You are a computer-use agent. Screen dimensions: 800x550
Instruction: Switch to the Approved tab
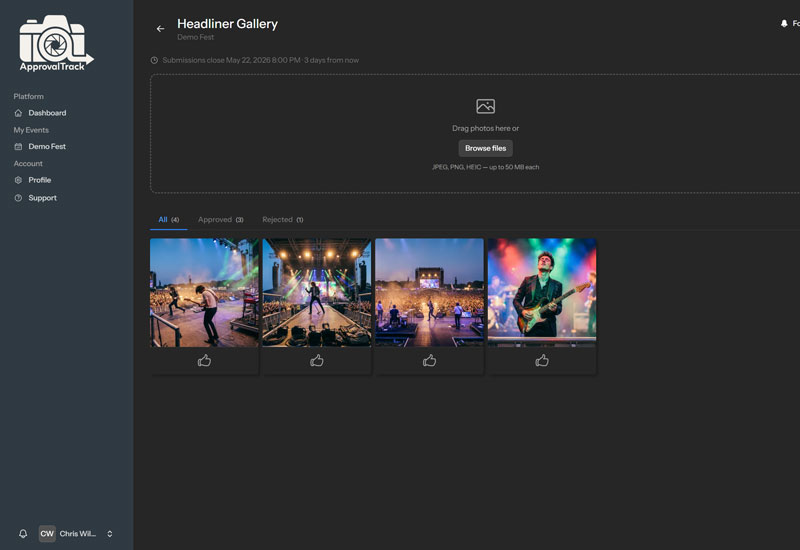(220, 219)
